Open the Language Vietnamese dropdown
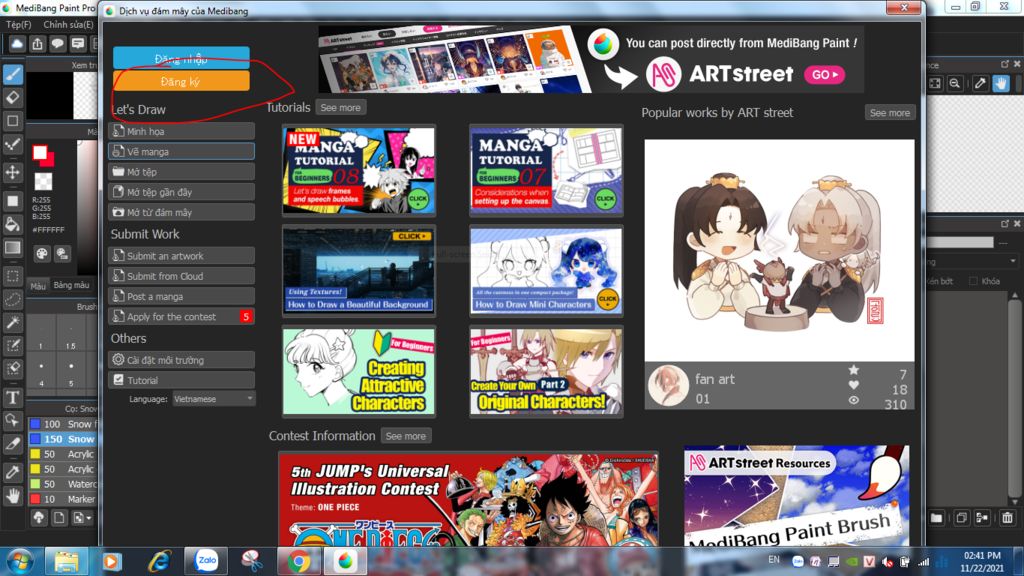 (x=214, y=398)
